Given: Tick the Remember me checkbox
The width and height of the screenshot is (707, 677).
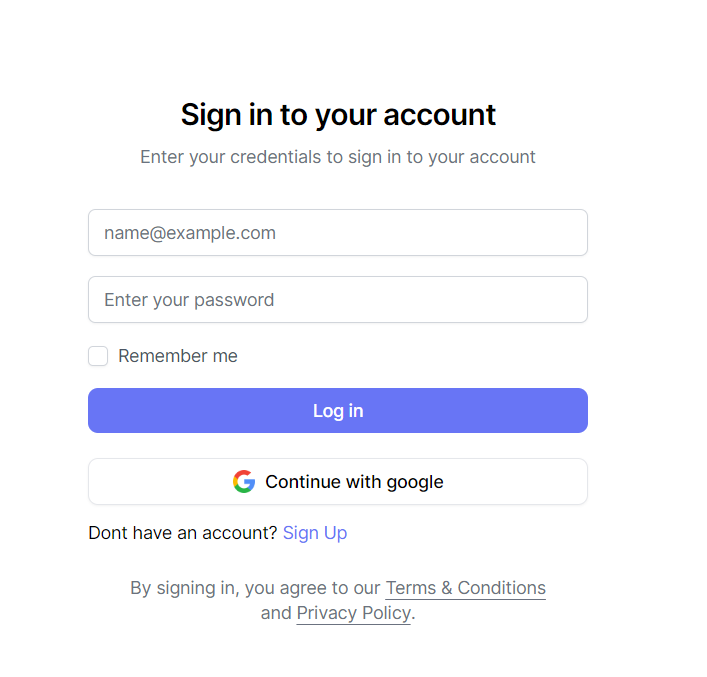Looking at the screenshot, I should [x=98, y=356].
